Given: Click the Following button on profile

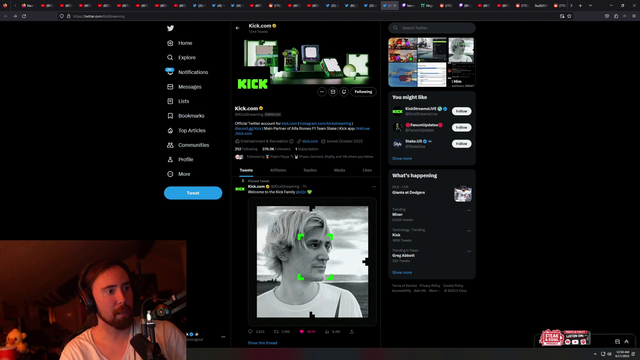Looking at the screenshot, I should (363, 92).
